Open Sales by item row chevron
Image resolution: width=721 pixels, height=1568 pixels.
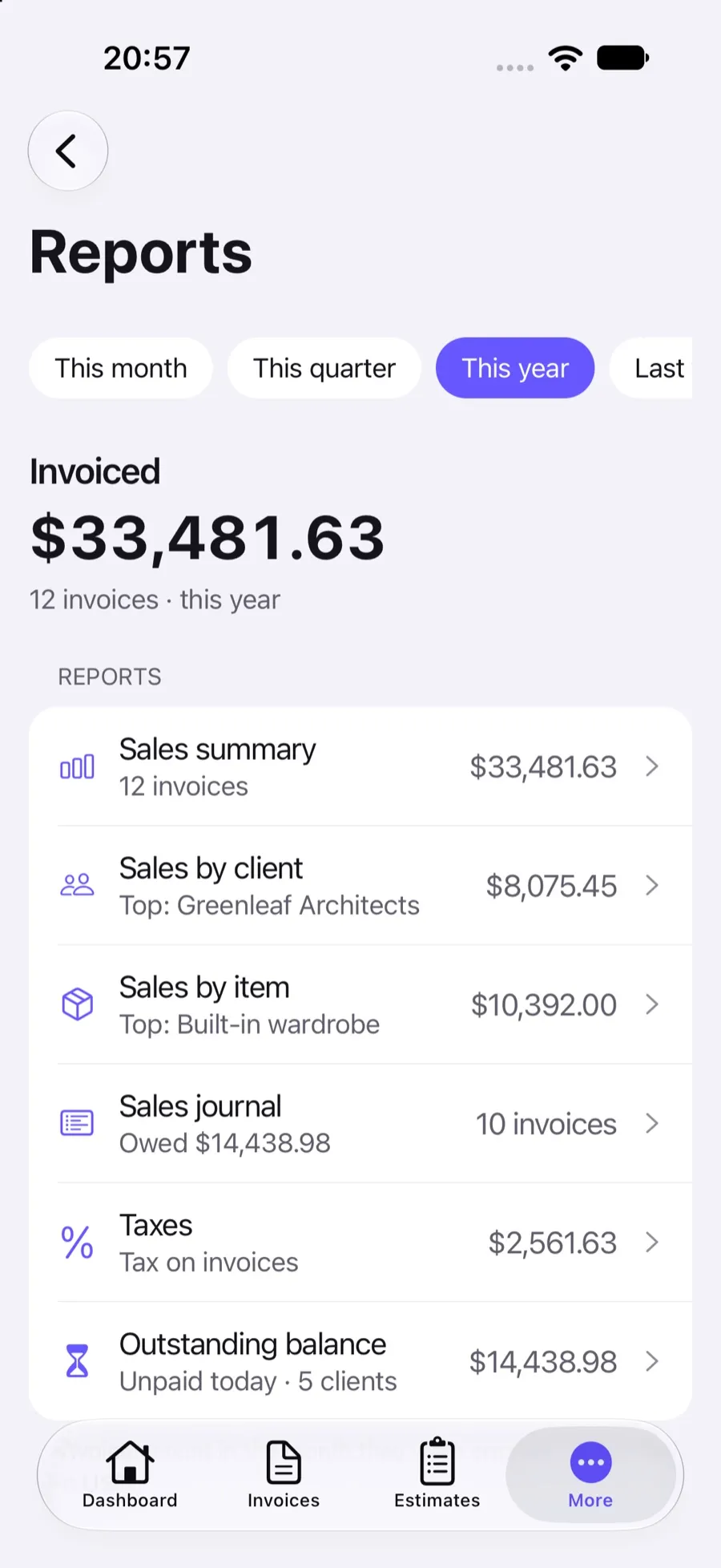tap(652, 1004)
